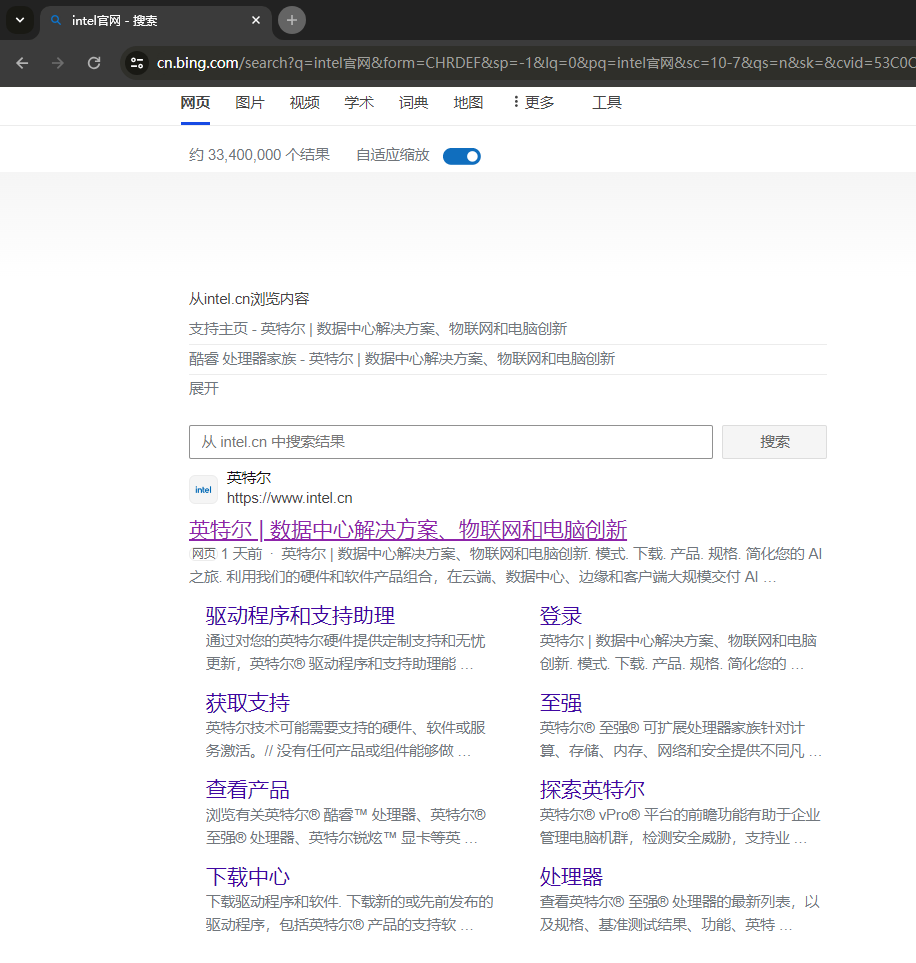Open a new browser tab

(292, 20)
